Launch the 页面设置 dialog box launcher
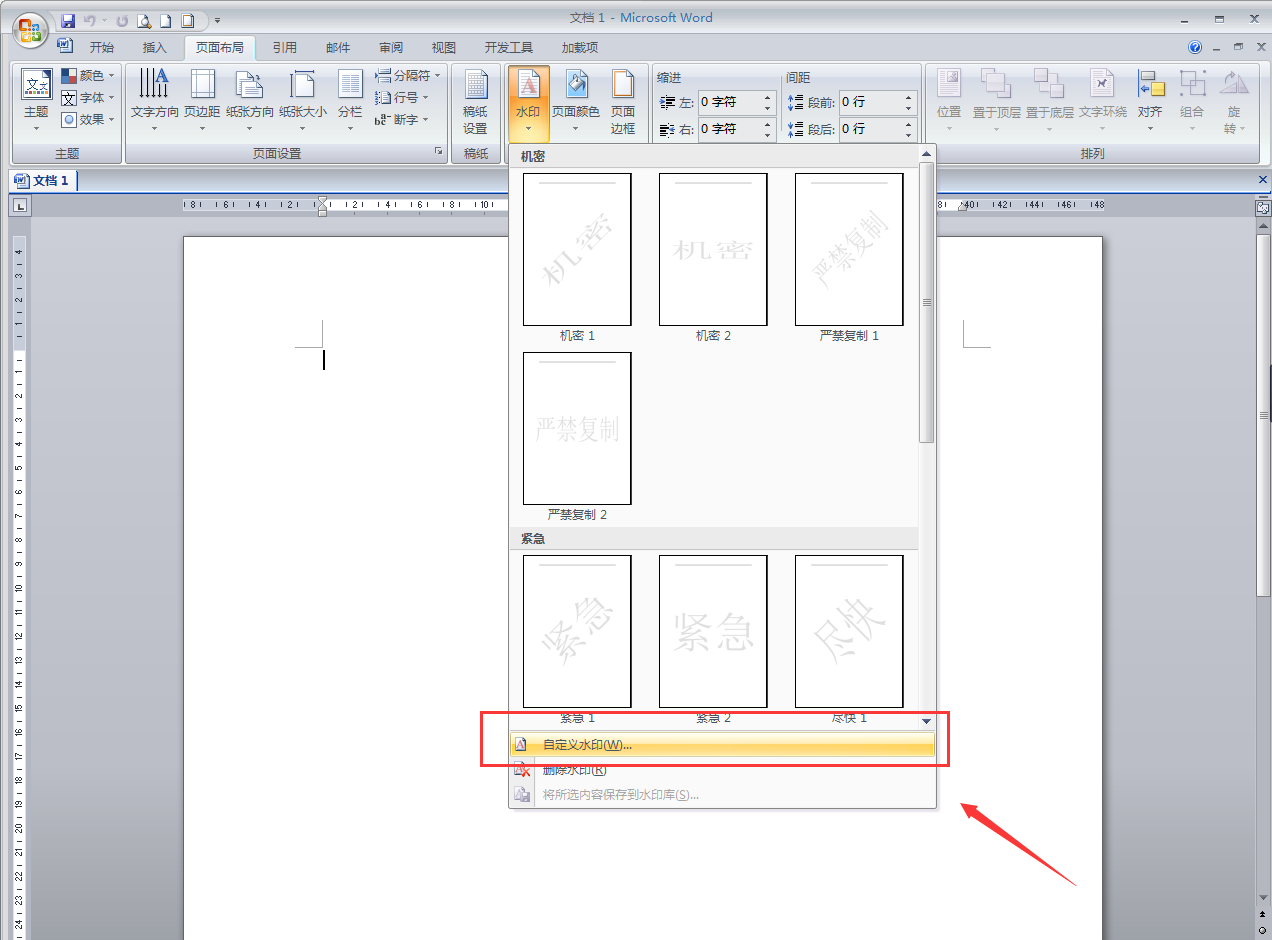The image size is (1272, 940). [x=438, y=152]
